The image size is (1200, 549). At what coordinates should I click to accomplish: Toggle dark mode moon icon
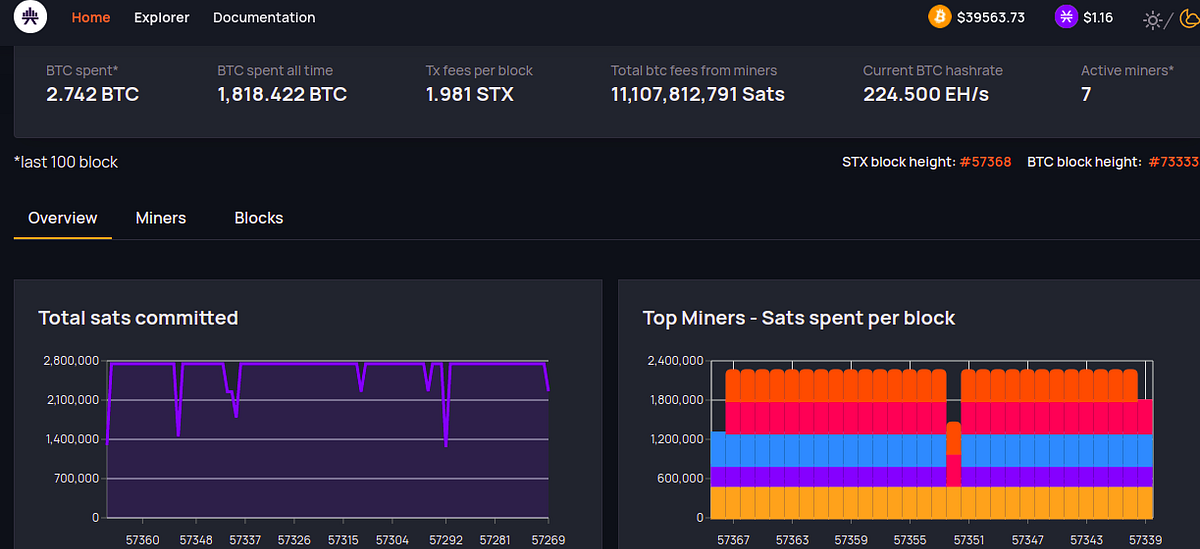pyautogui.click(x=1189, y=18)
